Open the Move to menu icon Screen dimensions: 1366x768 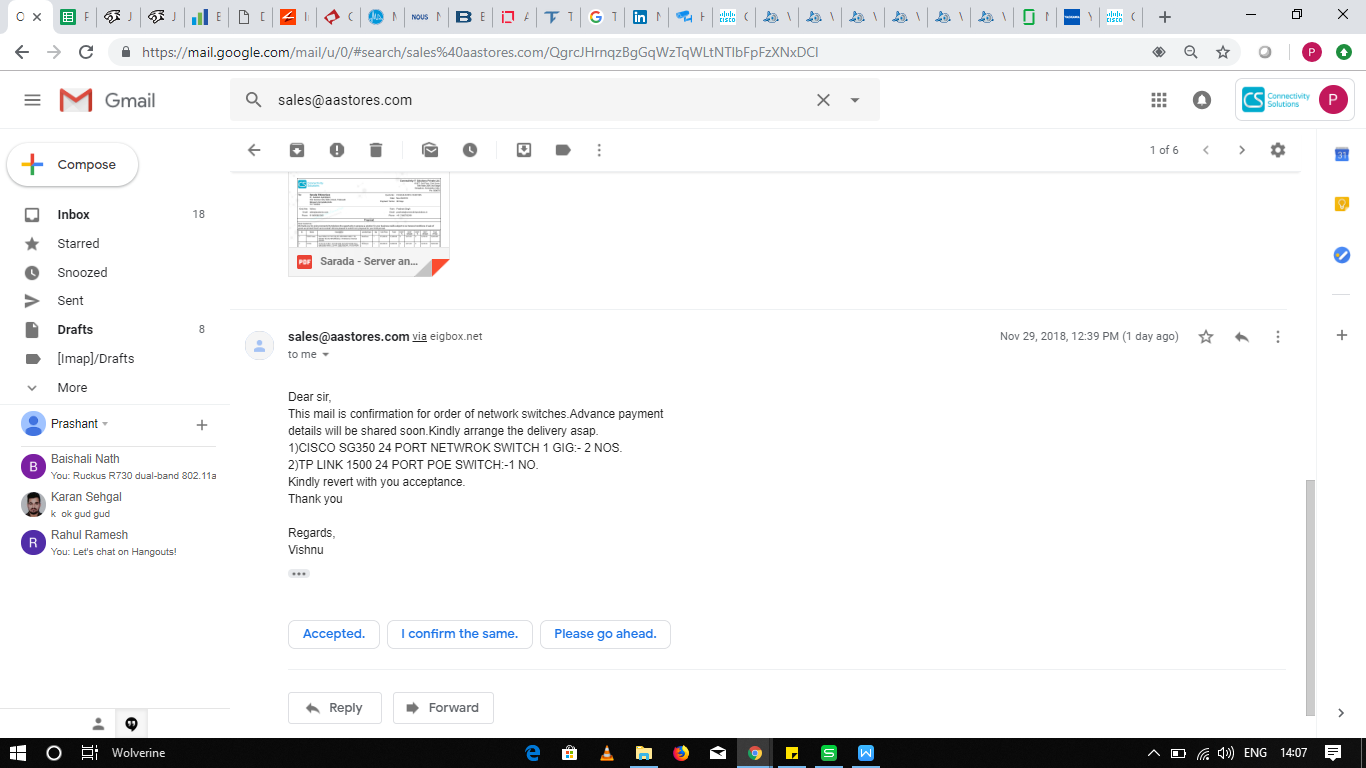[x=524, y=150]
